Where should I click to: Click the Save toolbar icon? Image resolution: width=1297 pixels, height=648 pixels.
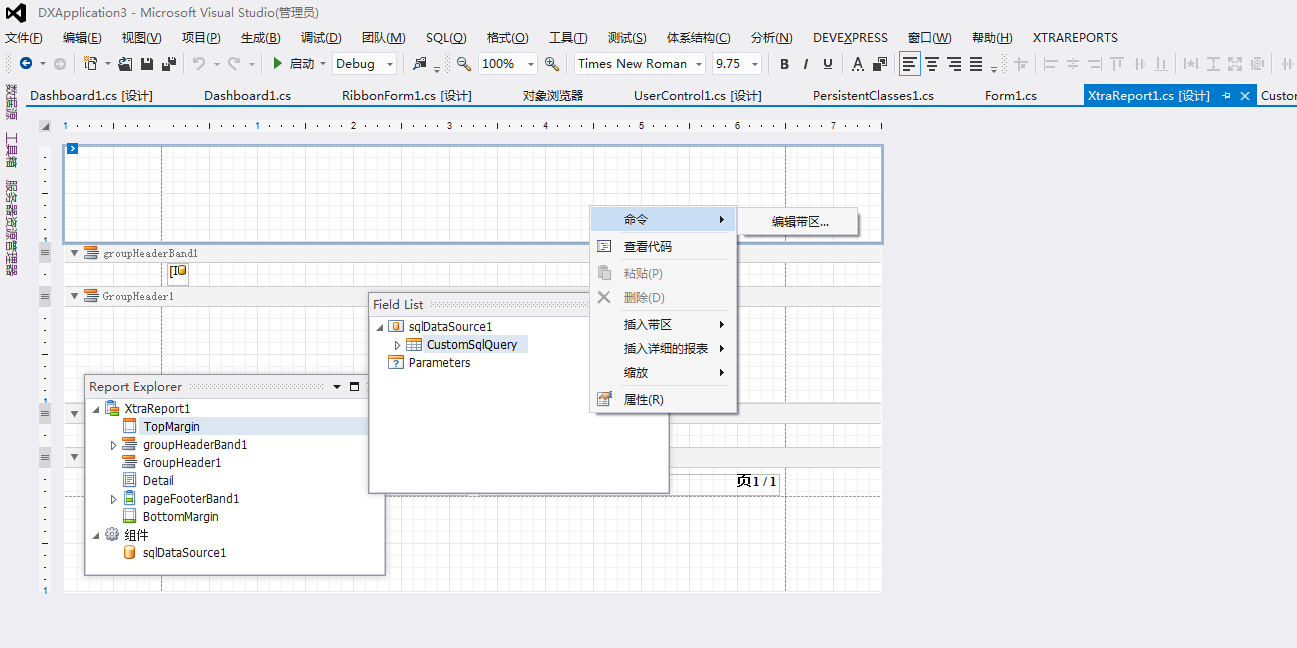pos(147,63)
